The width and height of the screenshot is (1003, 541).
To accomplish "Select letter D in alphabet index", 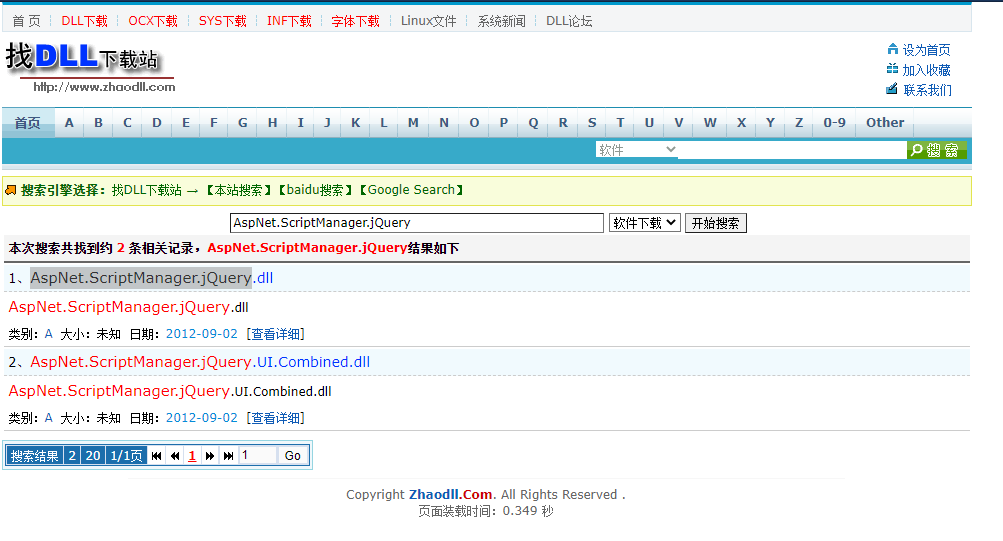I will 157,123.
